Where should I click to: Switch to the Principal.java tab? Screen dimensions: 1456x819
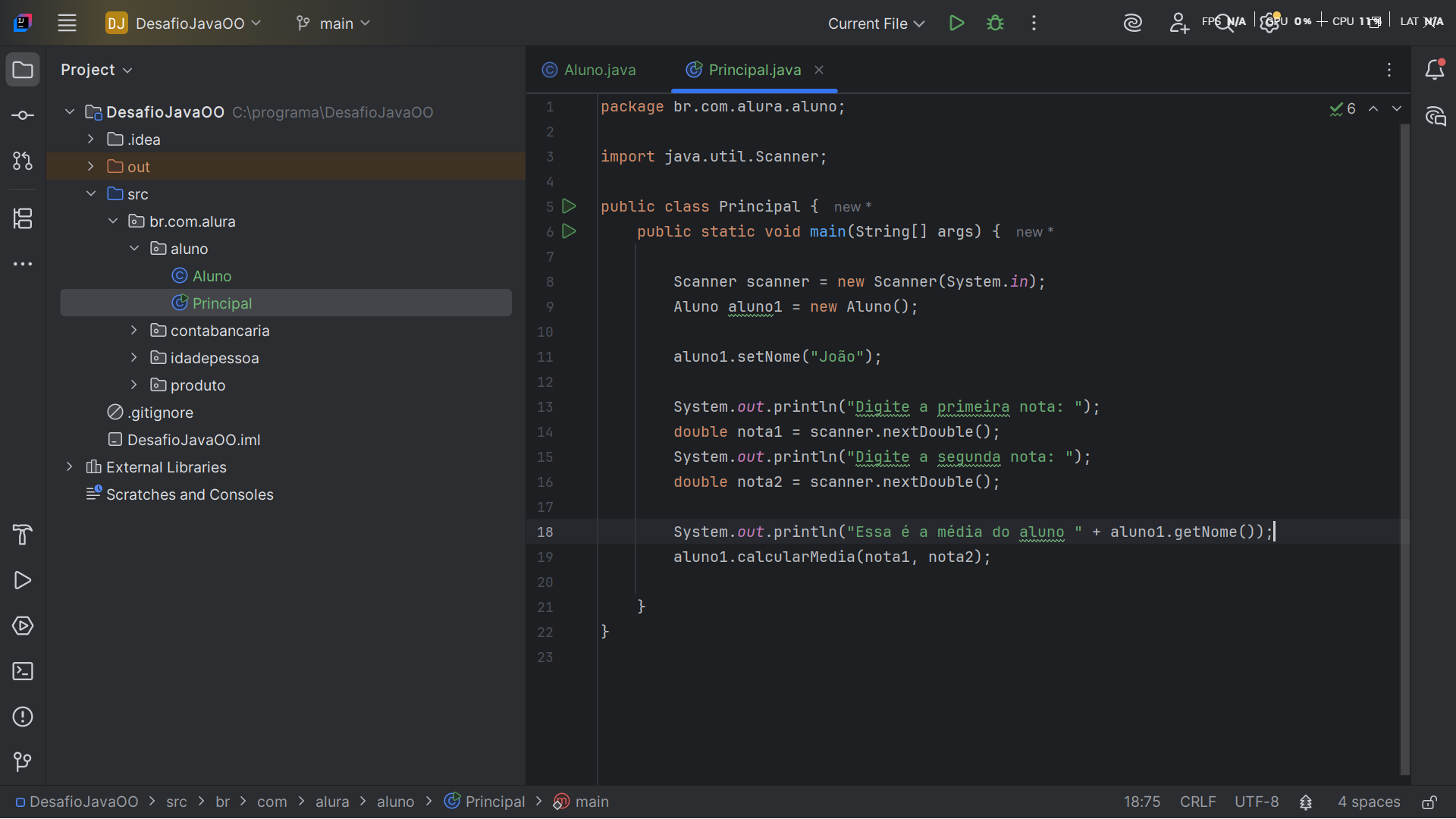[x=745, y=70]
